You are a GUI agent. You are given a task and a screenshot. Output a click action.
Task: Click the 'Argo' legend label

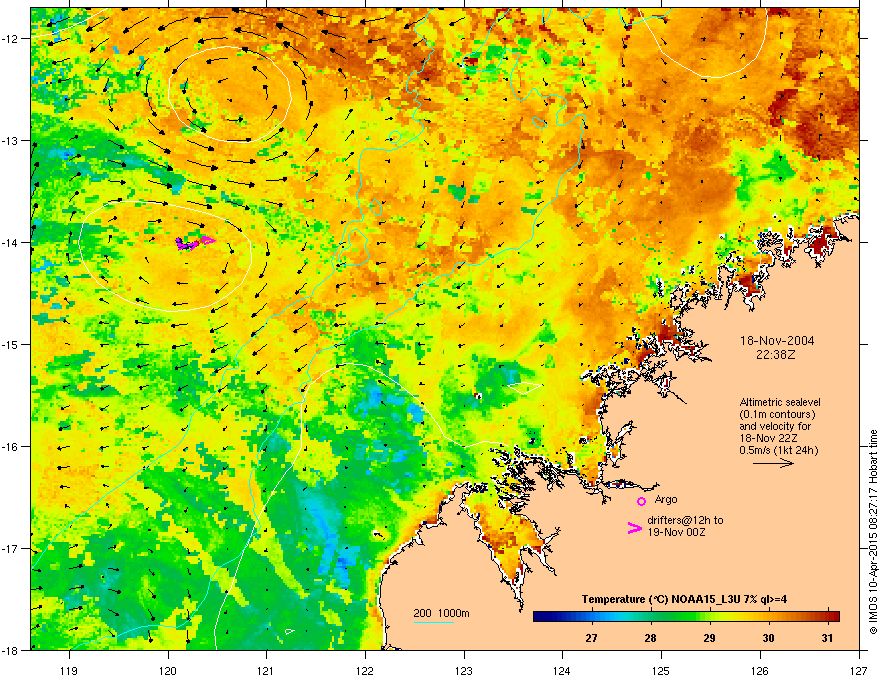click(x=666, y=499)
